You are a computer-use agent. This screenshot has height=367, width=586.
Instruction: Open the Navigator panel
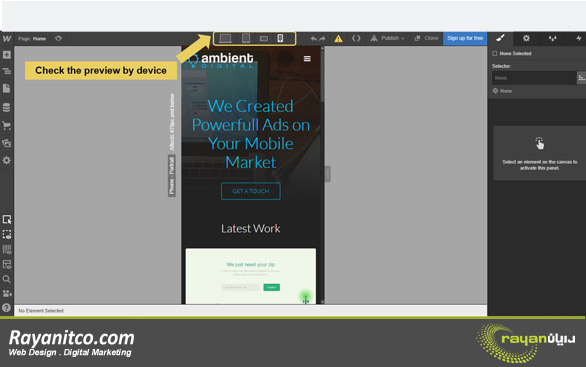7,71
